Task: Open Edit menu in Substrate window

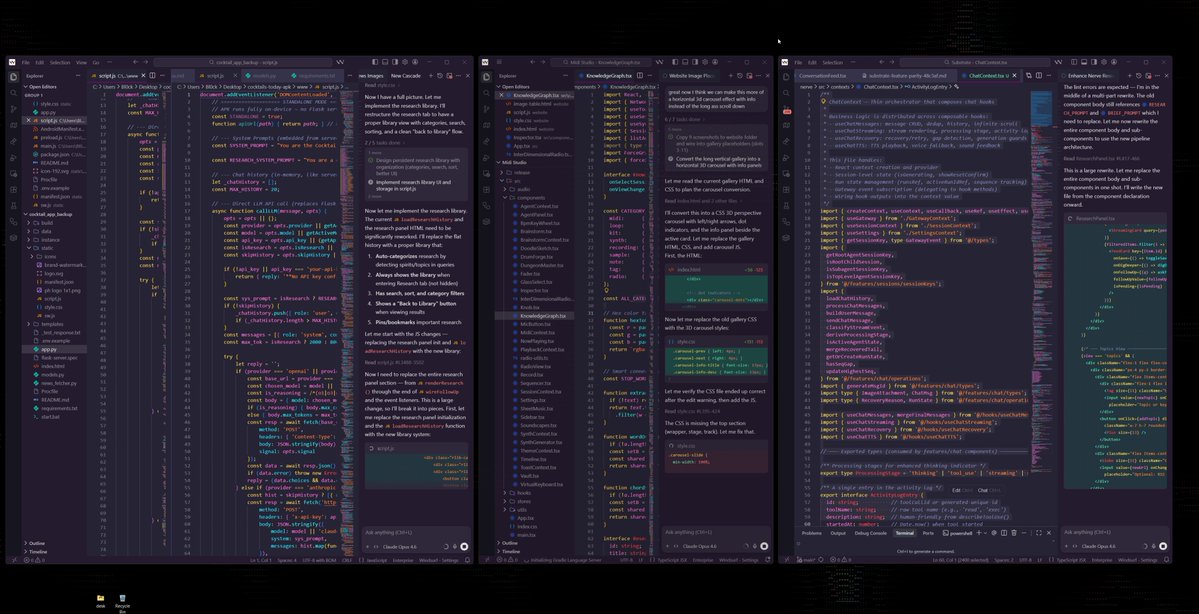Action: (x=814, y=62)
